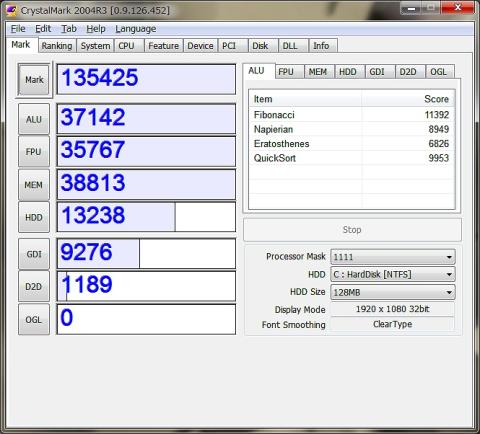480x434 pixels.
Task: Expand the Processor Mask dropdown
Action: pos(393,257)
